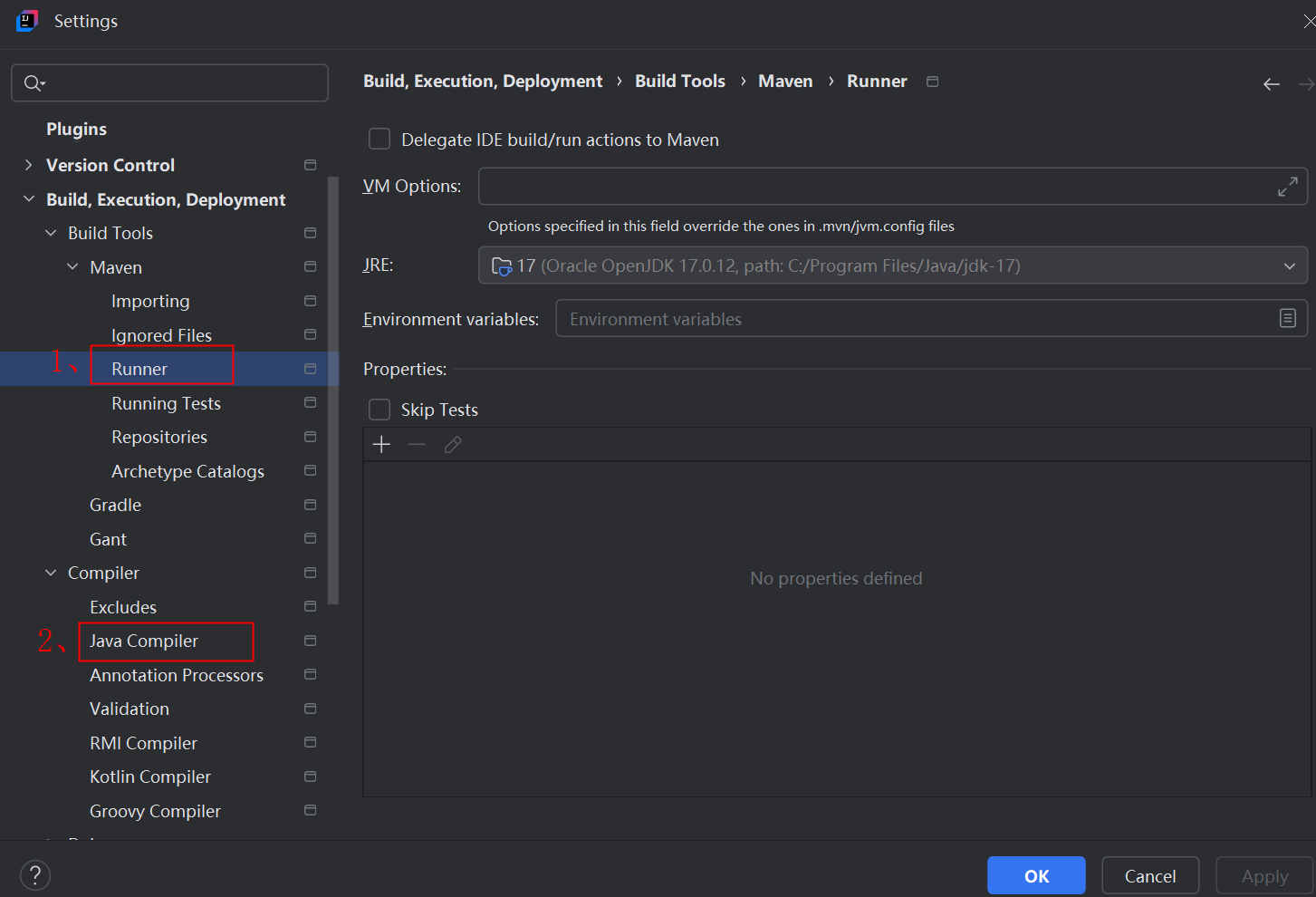Click project icon next to Archetype Catalogs

click(x=310, y=470)
